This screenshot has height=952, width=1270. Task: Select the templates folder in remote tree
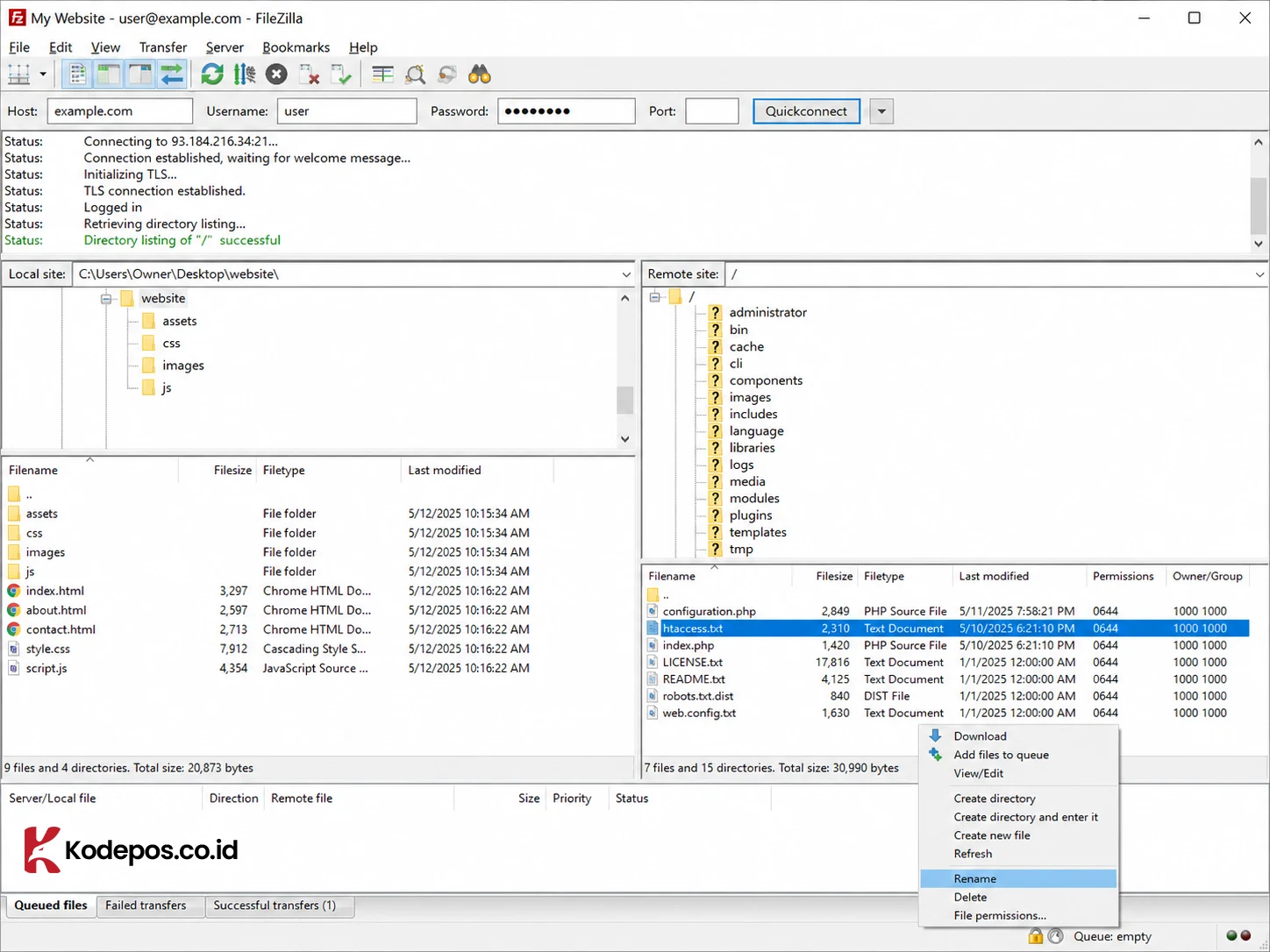pos(758,532)
